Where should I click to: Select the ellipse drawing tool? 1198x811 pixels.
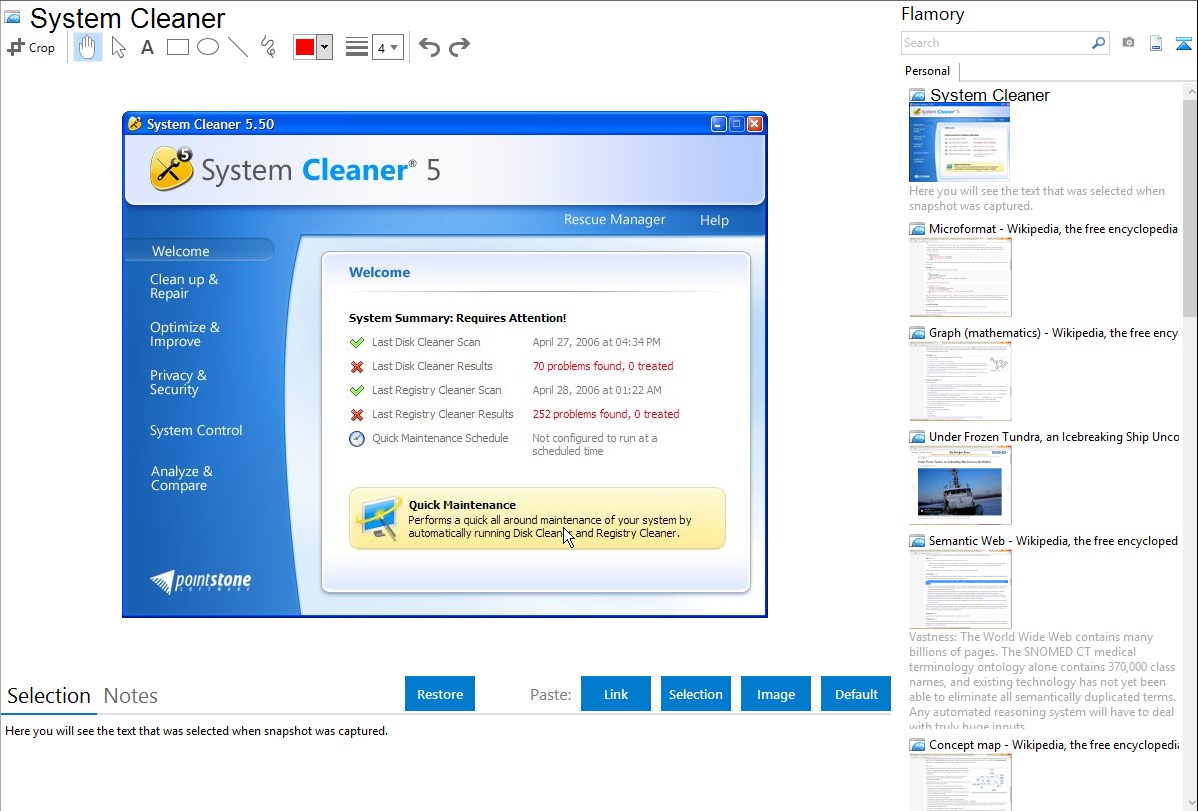point(208,47)
